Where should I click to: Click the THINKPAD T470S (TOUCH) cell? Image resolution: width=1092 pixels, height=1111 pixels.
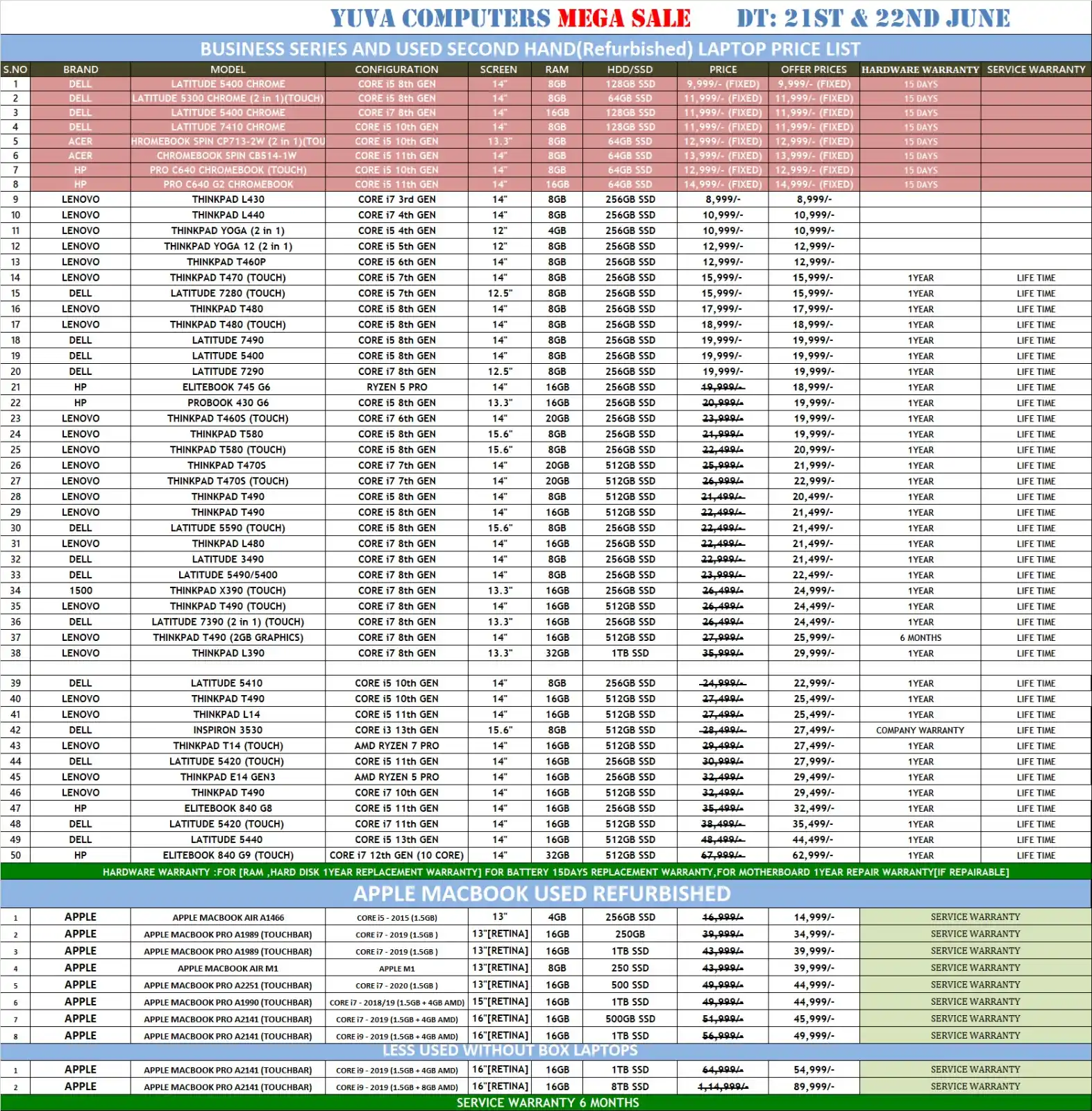[228, 481]
